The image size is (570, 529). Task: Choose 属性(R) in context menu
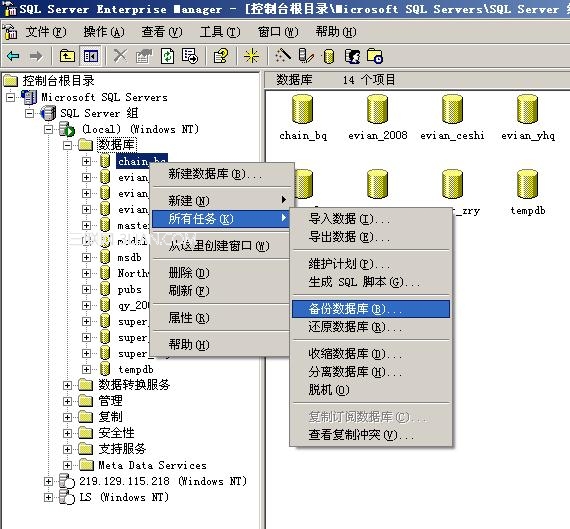coord(221,318)
